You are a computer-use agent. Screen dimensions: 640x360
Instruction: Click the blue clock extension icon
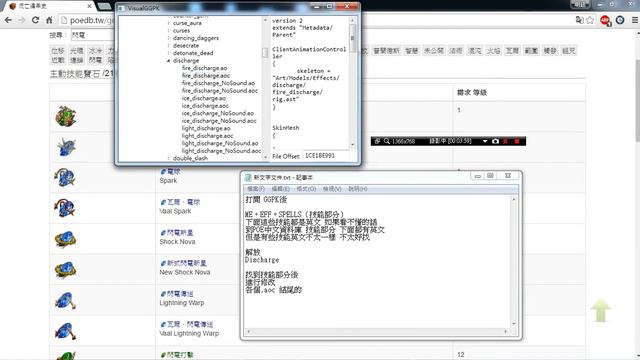click(x=620, y=20)
